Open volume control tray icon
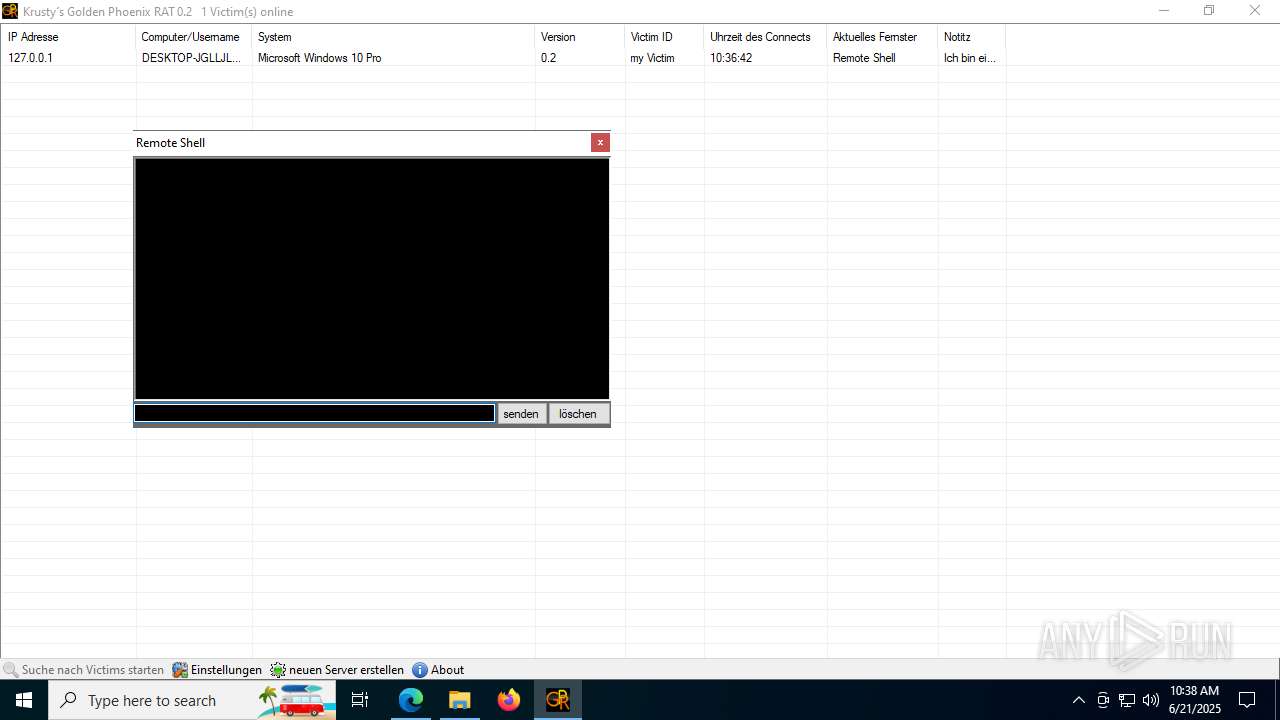Viewport: 1280px width, 720px height. pos(1151,700)
